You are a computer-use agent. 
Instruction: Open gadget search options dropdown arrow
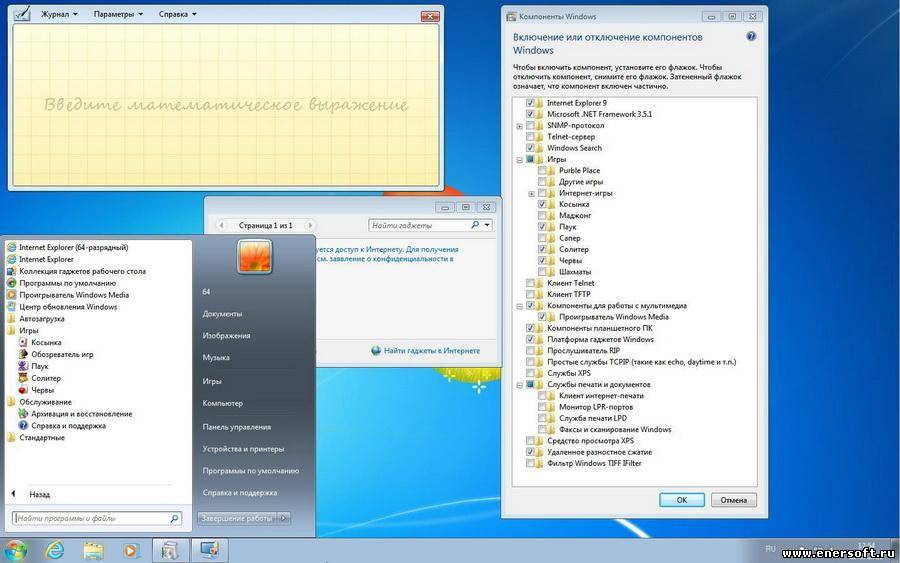tap(487, 225)
